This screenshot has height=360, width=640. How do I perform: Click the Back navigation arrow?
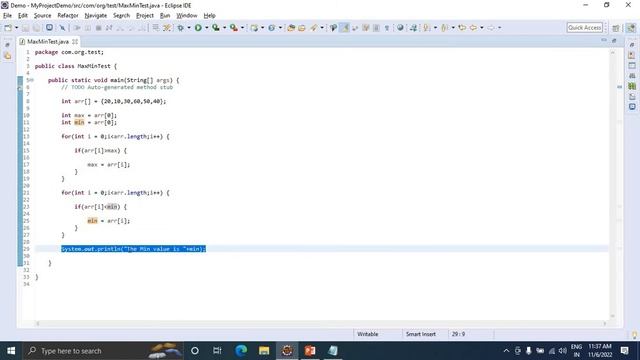tap(473, 28)
